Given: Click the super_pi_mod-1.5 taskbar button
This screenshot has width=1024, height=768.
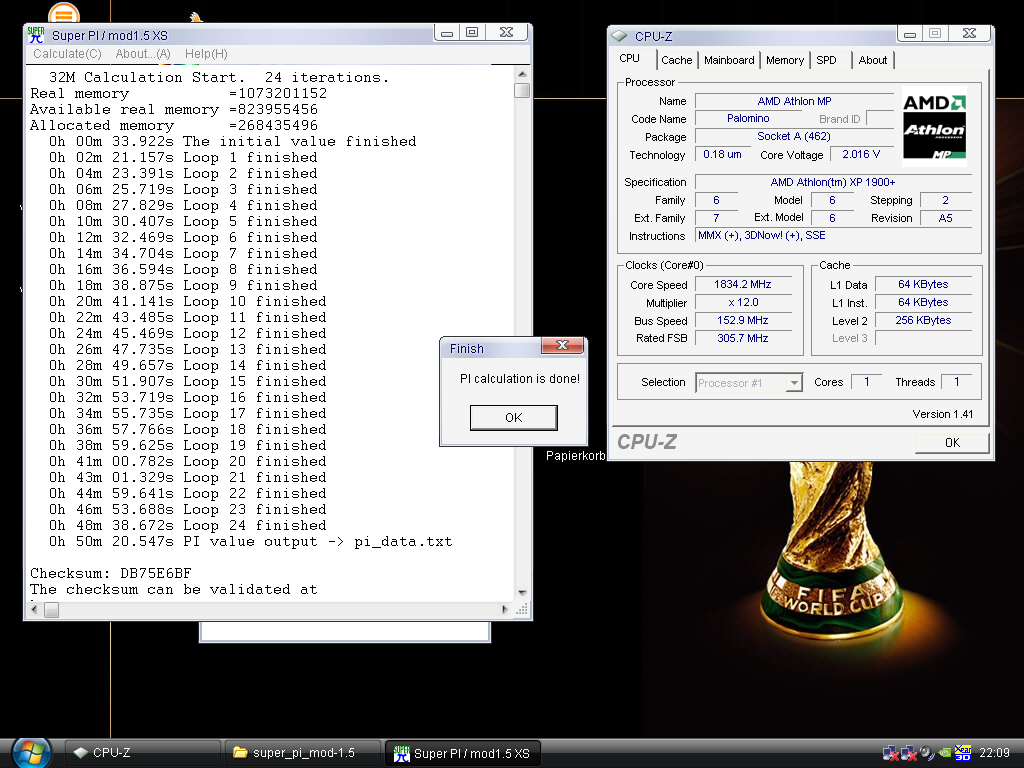Looking at the screenshot, I should [302, 753].
